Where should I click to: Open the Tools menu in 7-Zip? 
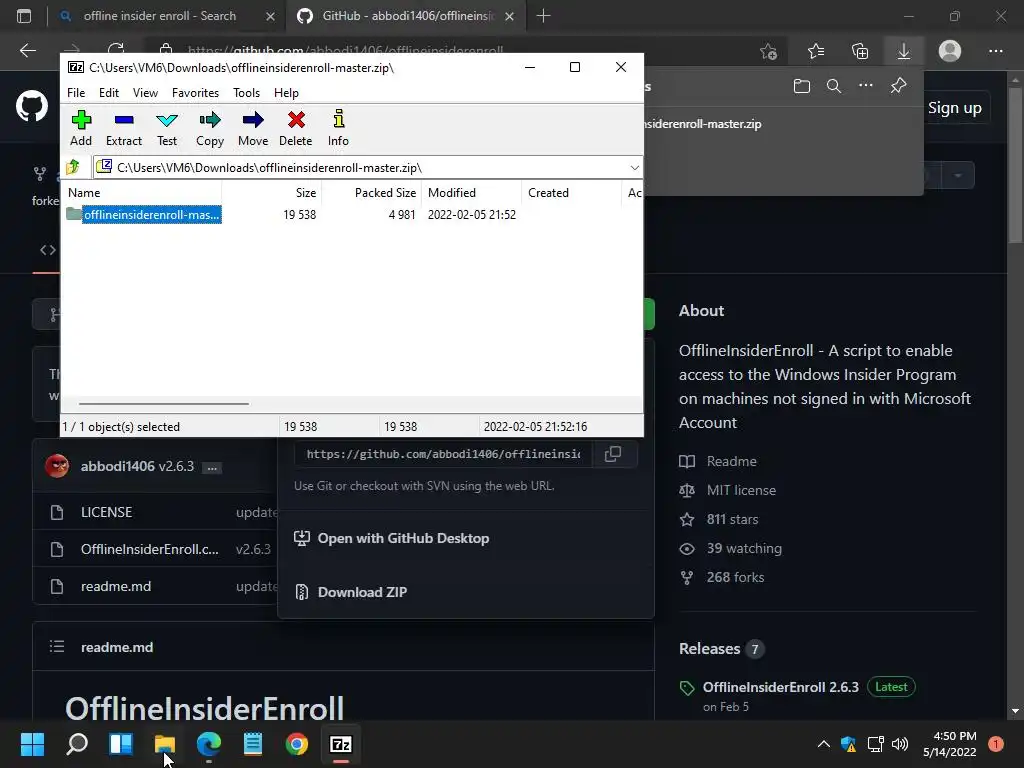tap(246, 93)
